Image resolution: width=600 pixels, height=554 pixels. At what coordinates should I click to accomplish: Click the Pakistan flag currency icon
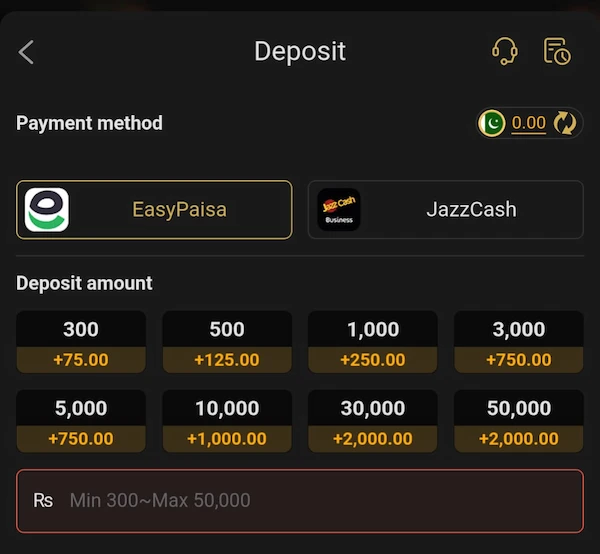click(x=492, y=123)
